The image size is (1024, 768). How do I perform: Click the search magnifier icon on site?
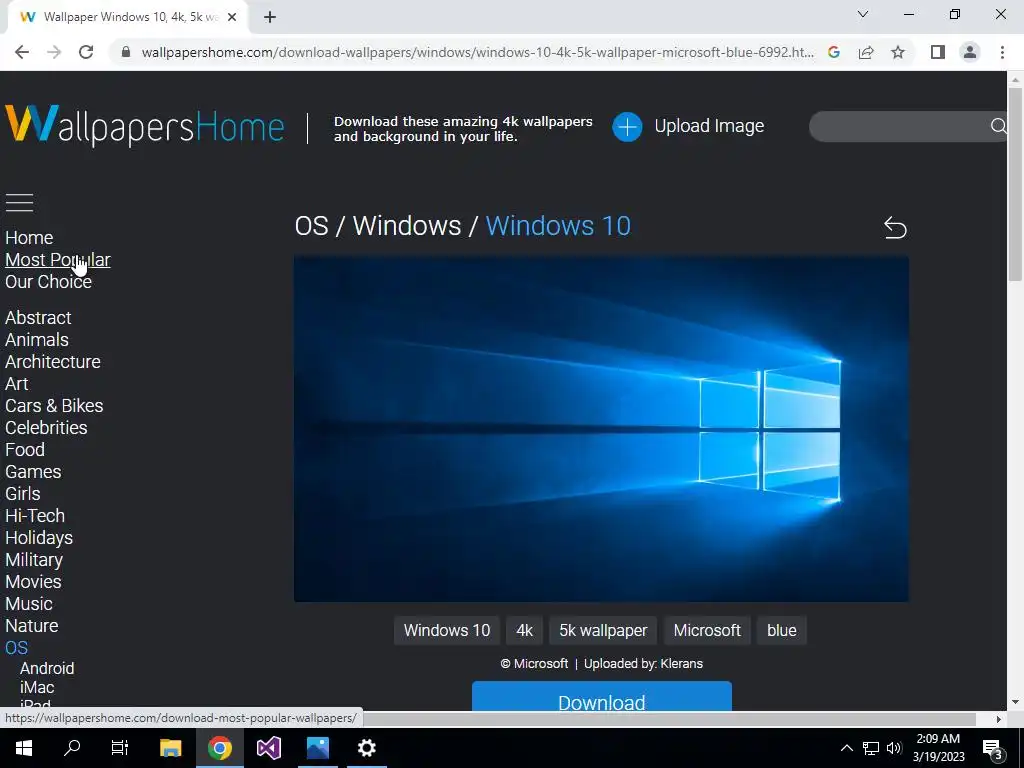click(x=999, y=126)
